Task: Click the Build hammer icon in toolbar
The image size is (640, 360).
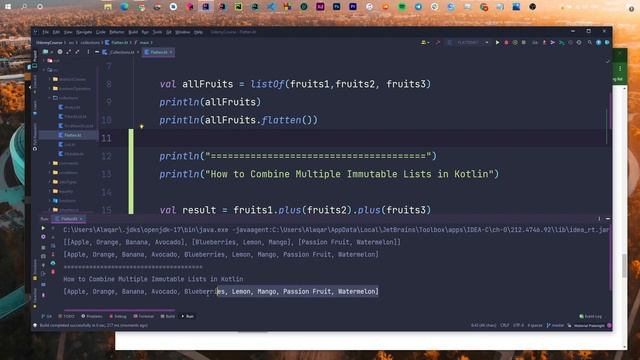Action: 438,42
